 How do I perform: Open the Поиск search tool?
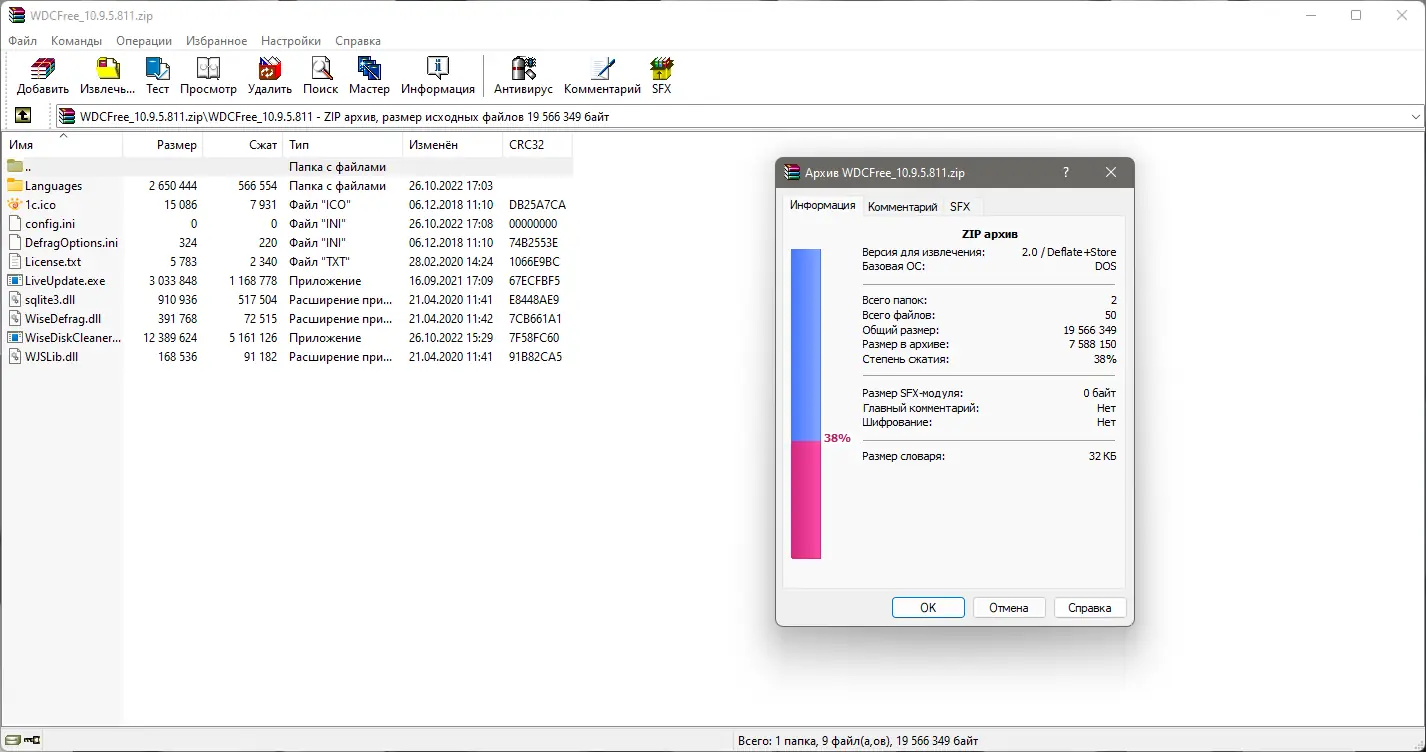[x=320, y=76]
